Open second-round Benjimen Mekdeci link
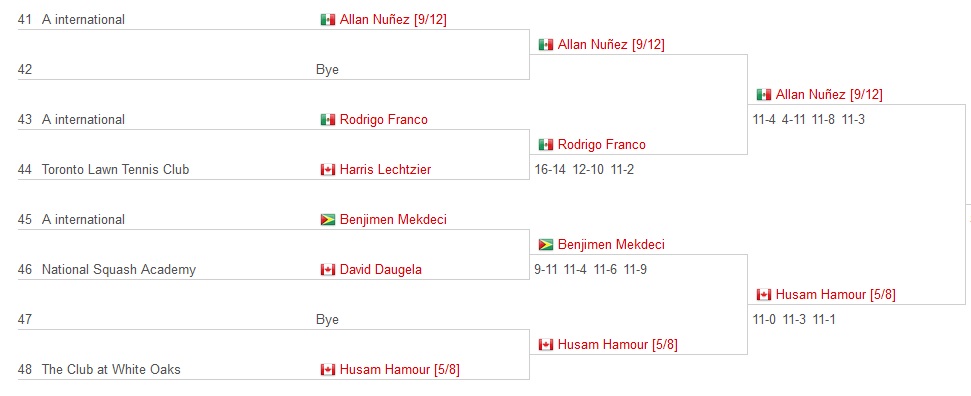 pos(611,245)
